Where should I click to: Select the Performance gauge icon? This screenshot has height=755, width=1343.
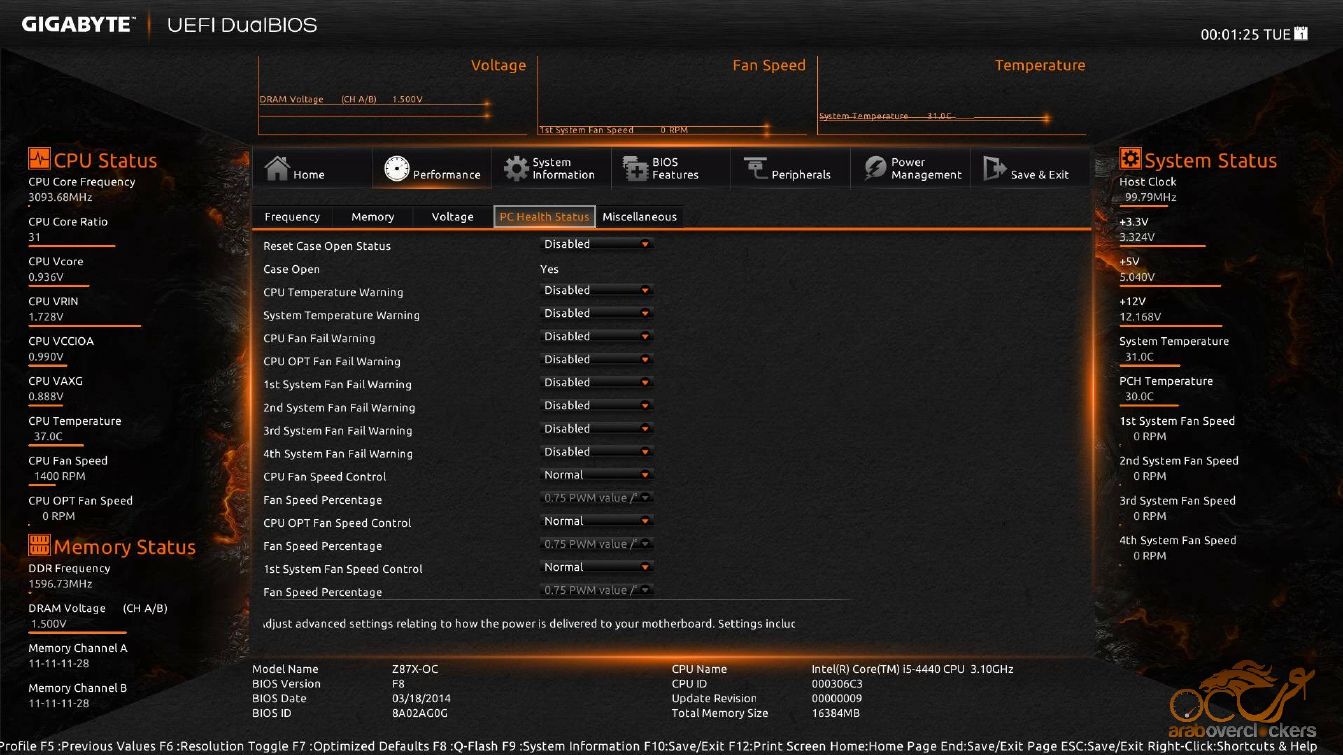[x=397, y=168]
